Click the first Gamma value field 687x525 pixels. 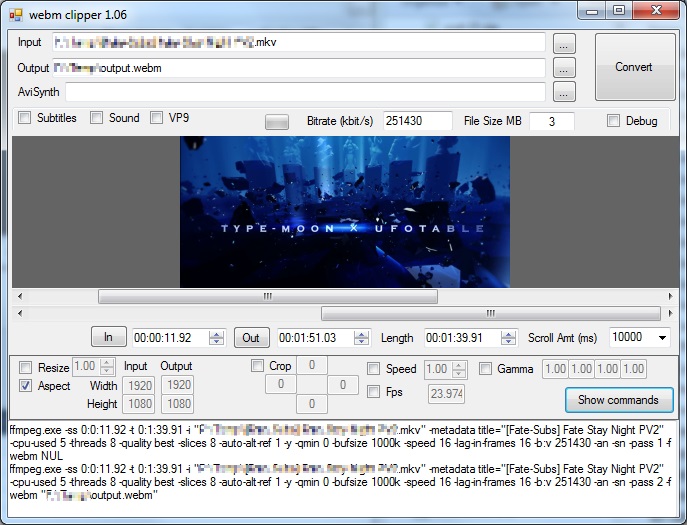click(556, 369)
